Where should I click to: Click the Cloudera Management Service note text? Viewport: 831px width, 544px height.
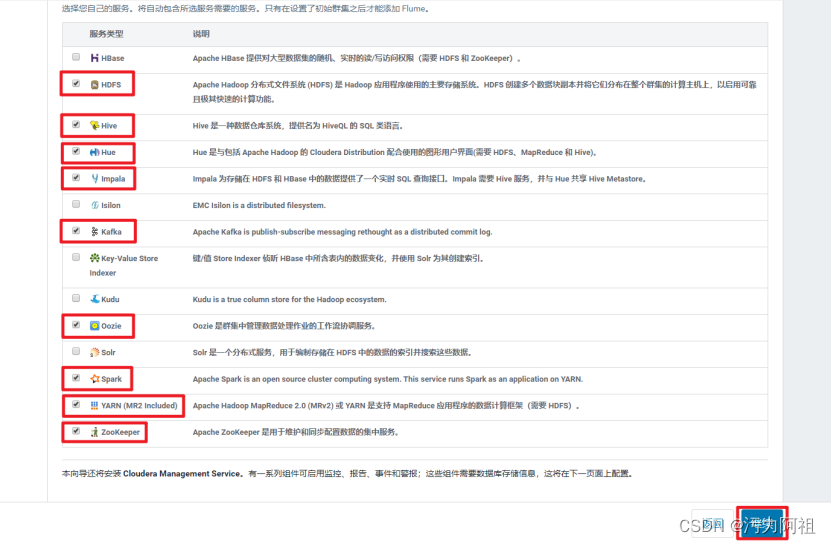click(x=347, y=473)
